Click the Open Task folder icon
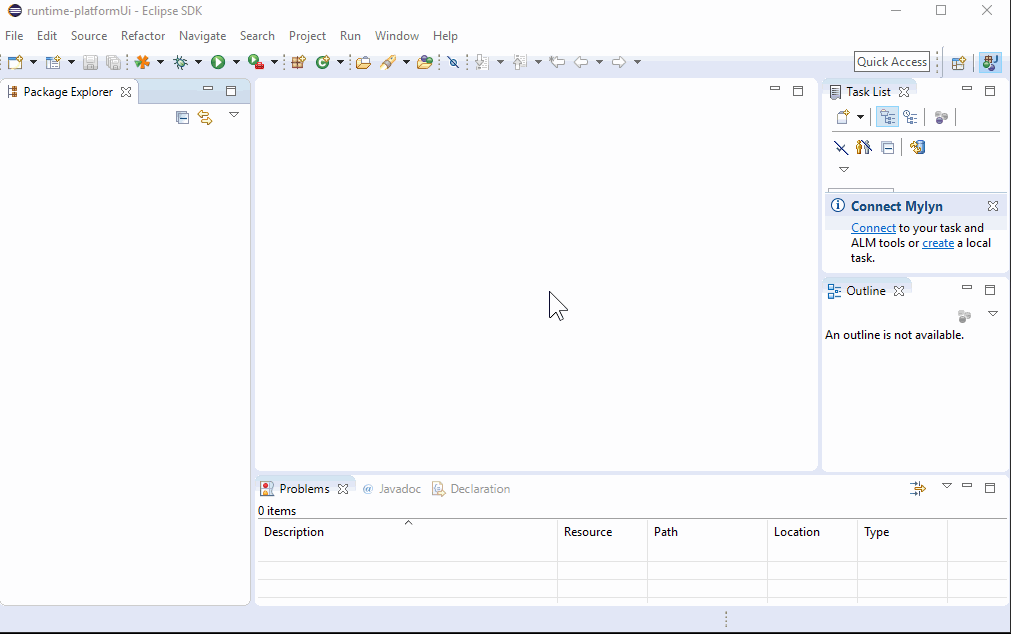Image resolution: width=1011 pixels, height=634 pixels. 424,62
